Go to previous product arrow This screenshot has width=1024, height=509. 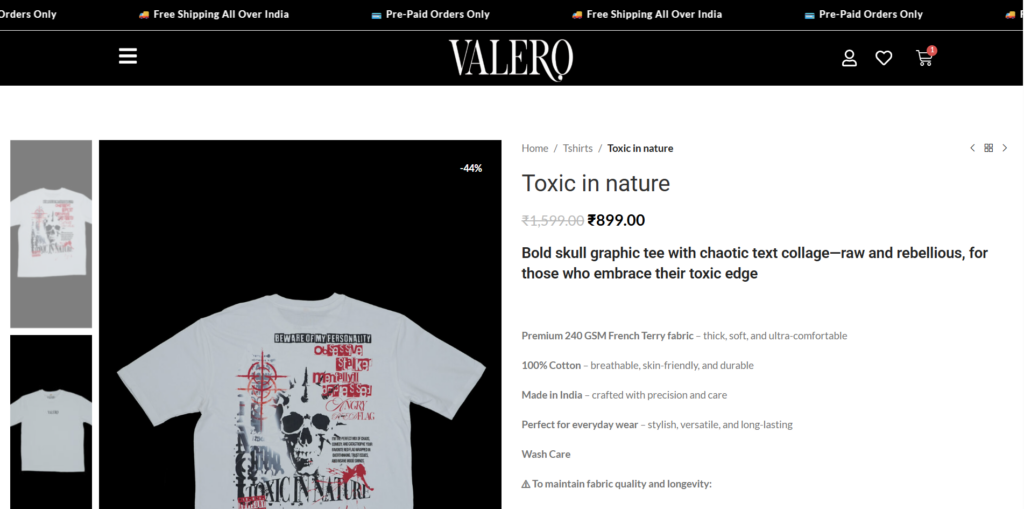coord(972,148)
